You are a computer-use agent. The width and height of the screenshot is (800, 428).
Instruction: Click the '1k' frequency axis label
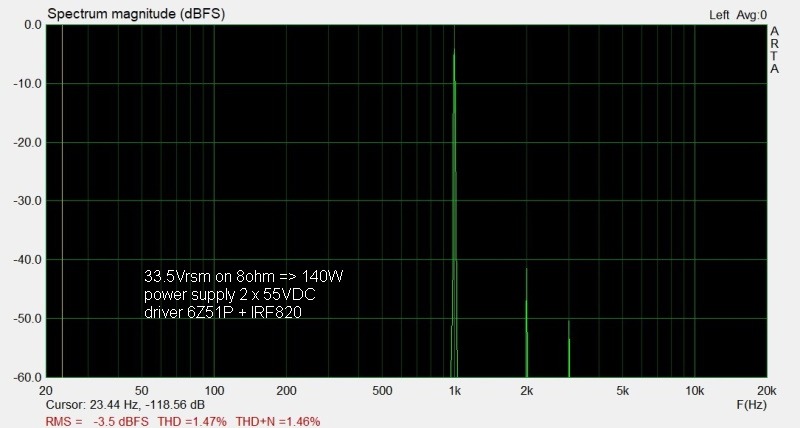455,391
